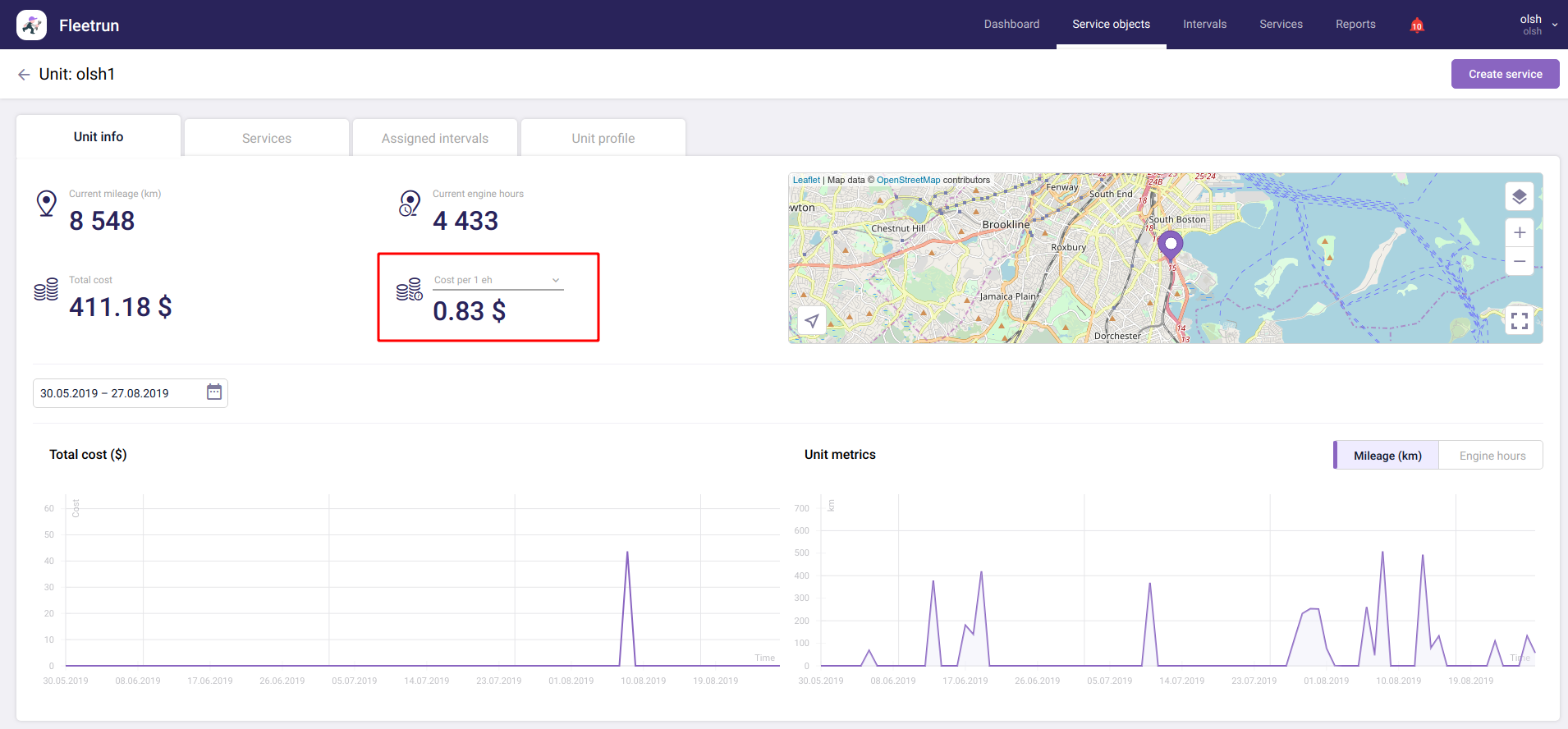Screen dimensions: 1568x729
Task: Open the notifications bell icon
Action: [1416, 25]
